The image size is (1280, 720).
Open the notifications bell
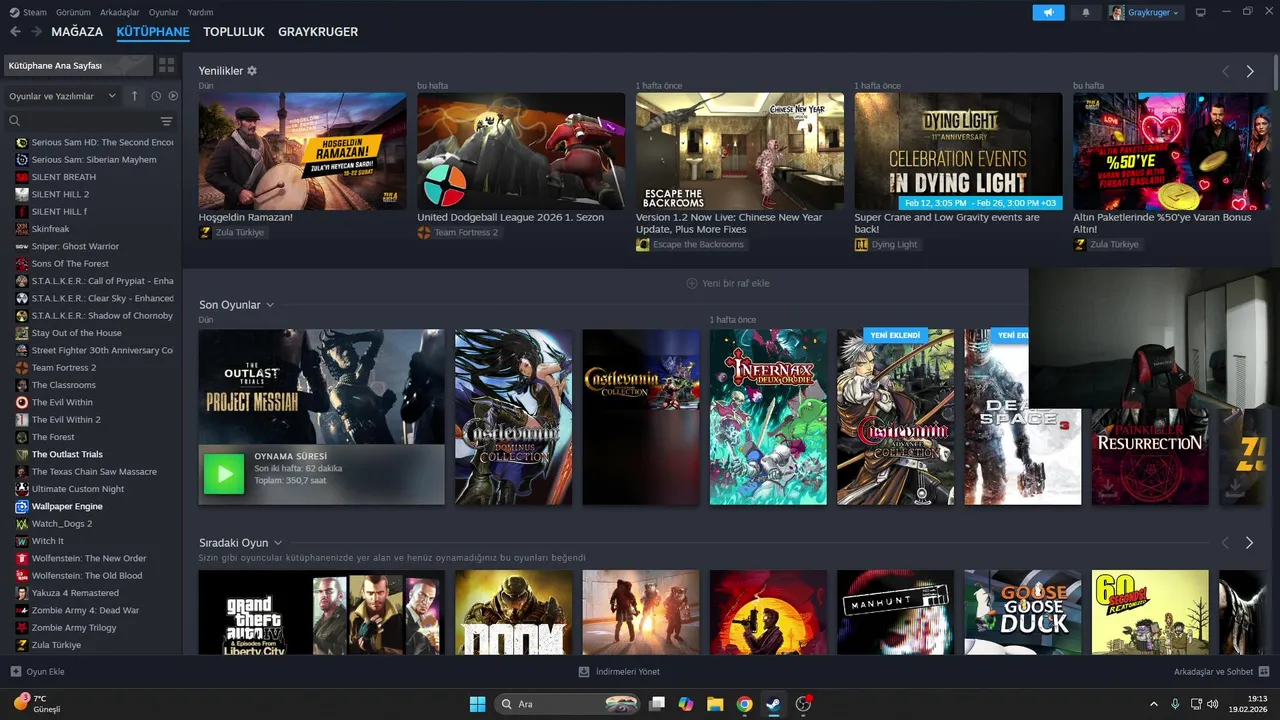pos(1086,12)
